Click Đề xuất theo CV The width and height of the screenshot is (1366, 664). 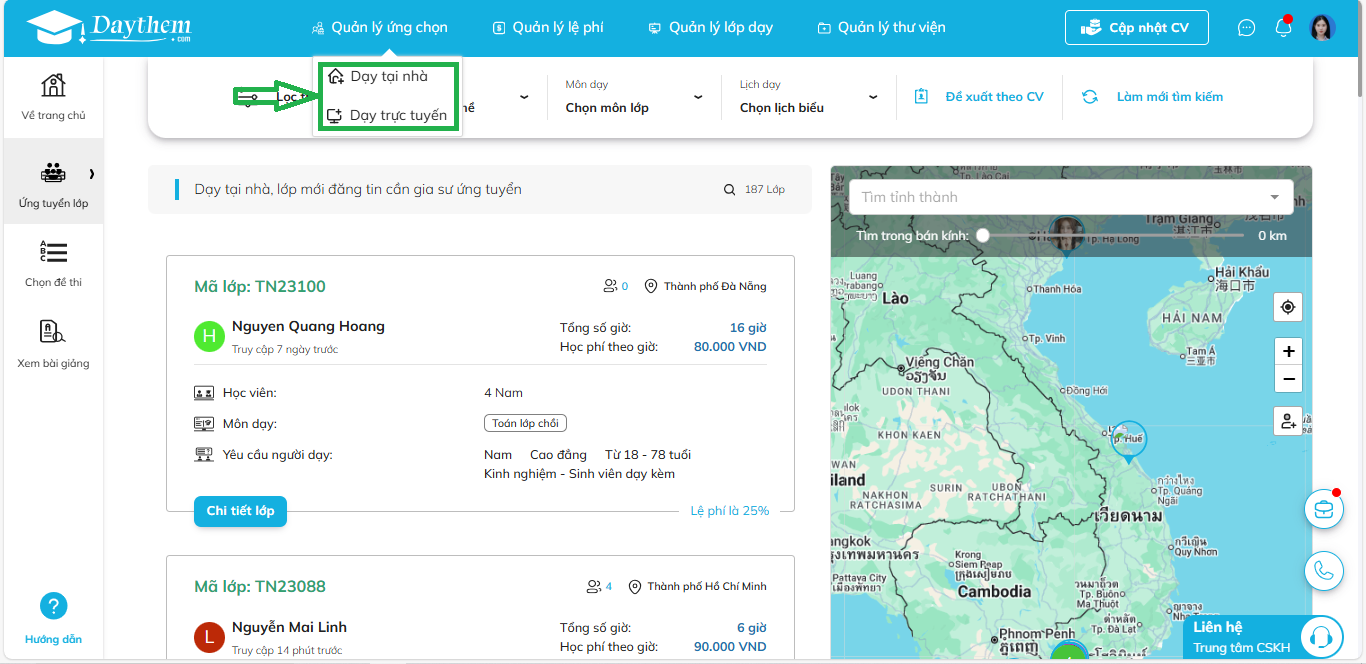click(x=980, y=97)
